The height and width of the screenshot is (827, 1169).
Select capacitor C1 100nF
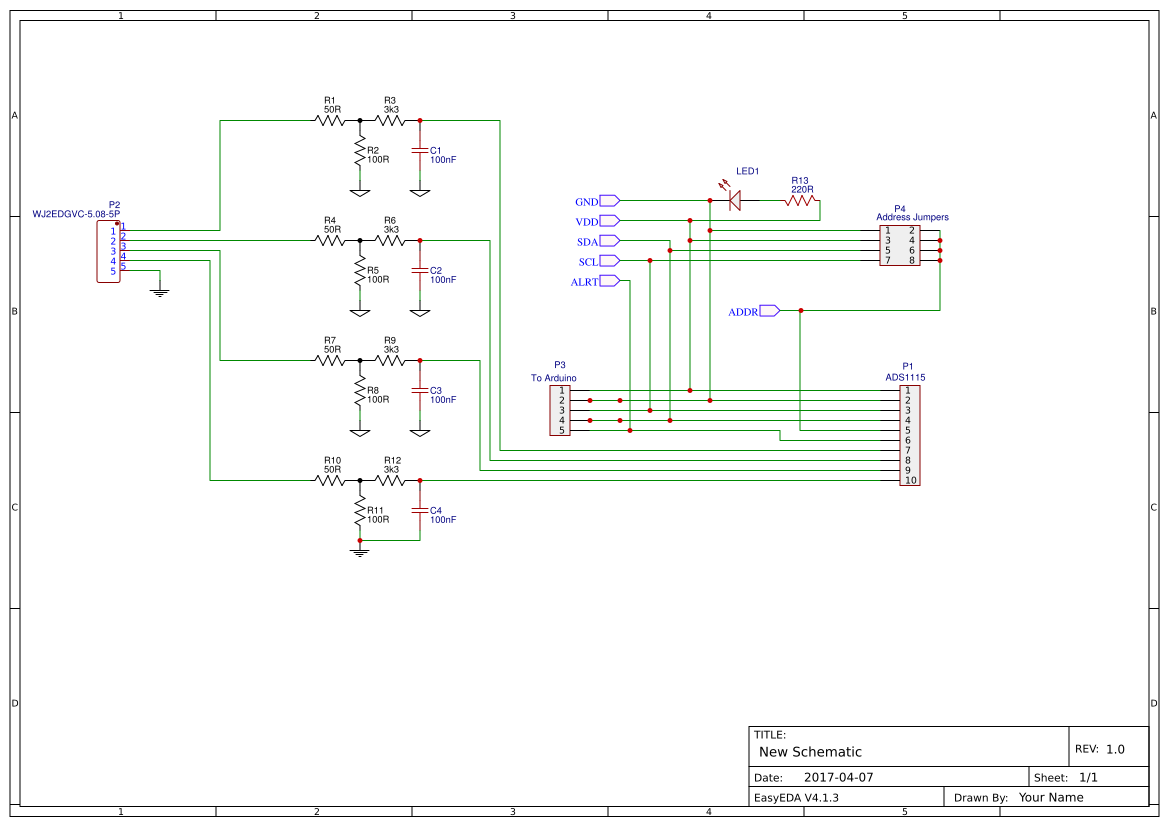point(420,150)
